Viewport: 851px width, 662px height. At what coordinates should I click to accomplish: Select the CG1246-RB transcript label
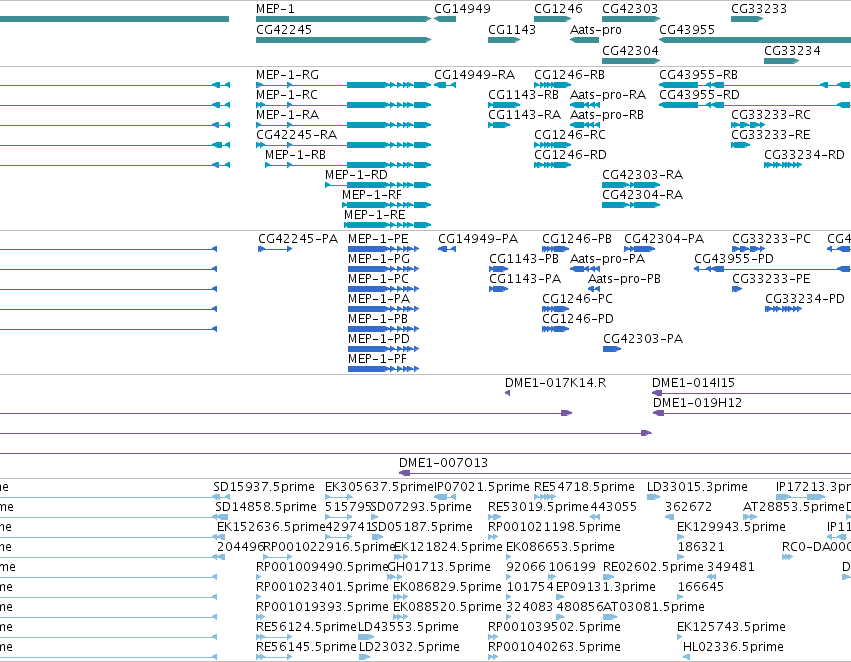click(569, 75)
